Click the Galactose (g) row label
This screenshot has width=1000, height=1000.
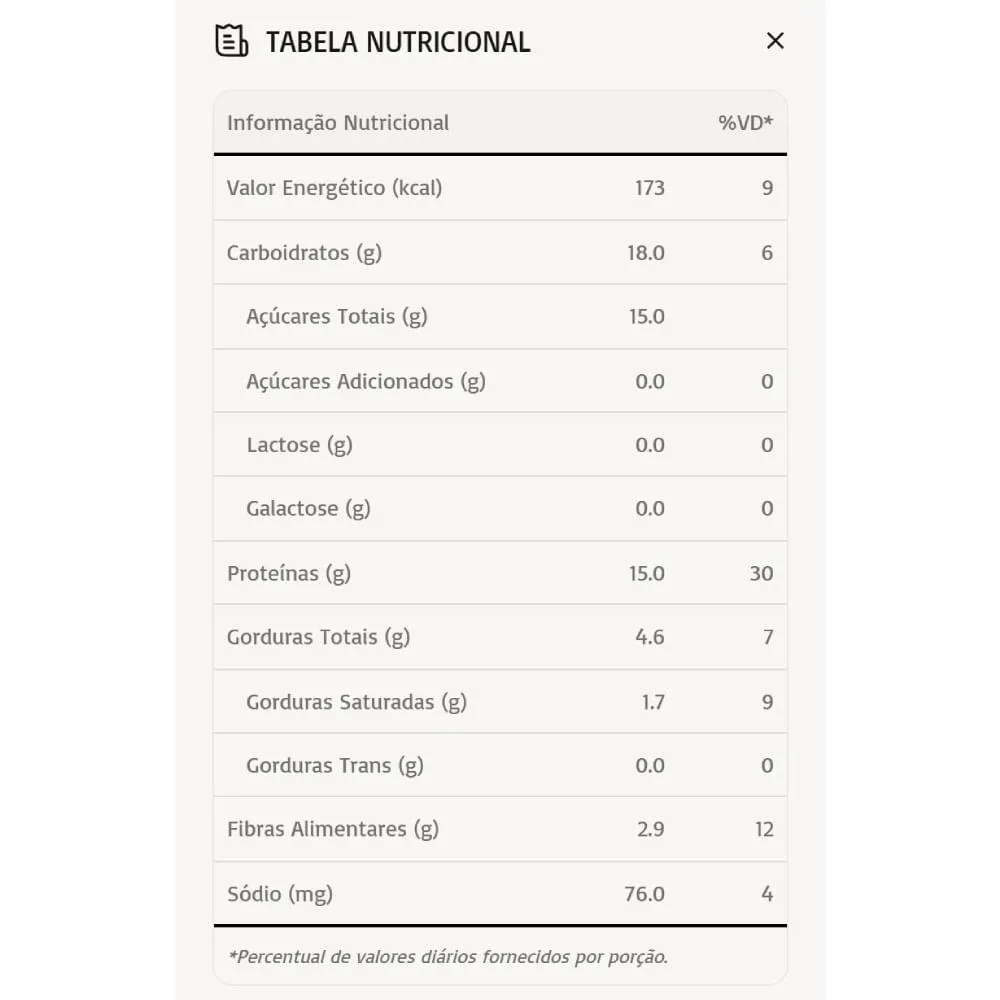point(308,508)
